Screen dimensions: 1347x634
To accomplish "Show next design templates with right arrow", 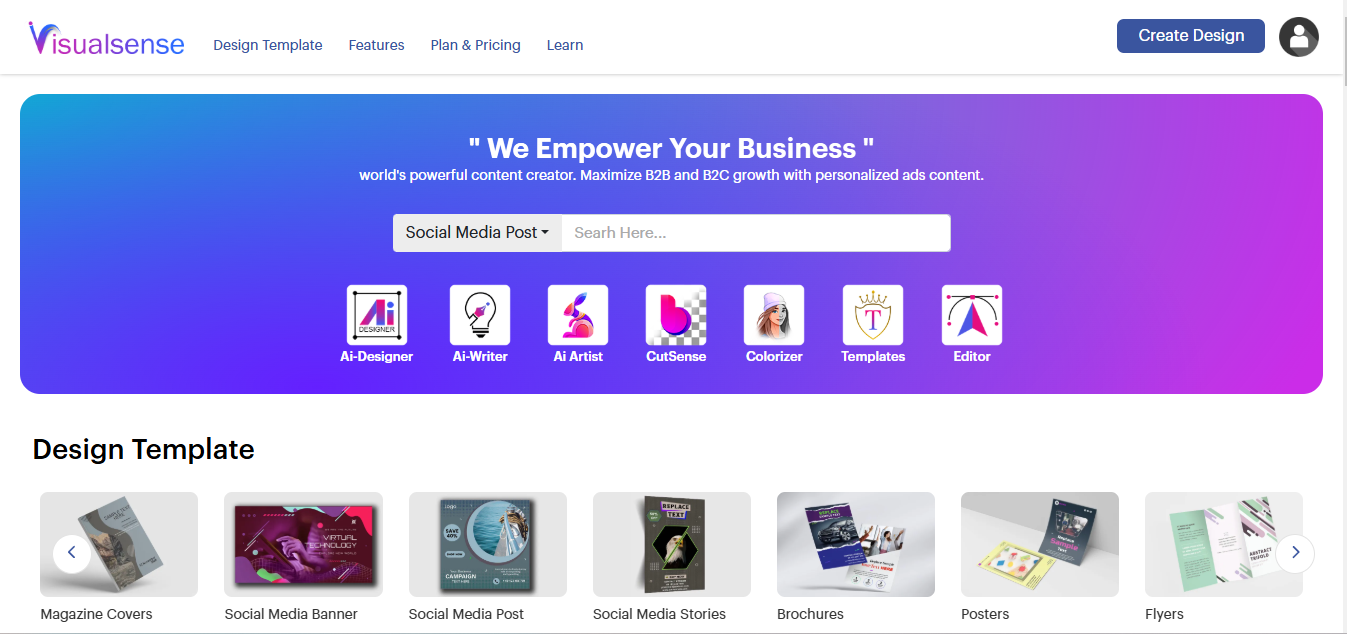I will click(1295, 552).
